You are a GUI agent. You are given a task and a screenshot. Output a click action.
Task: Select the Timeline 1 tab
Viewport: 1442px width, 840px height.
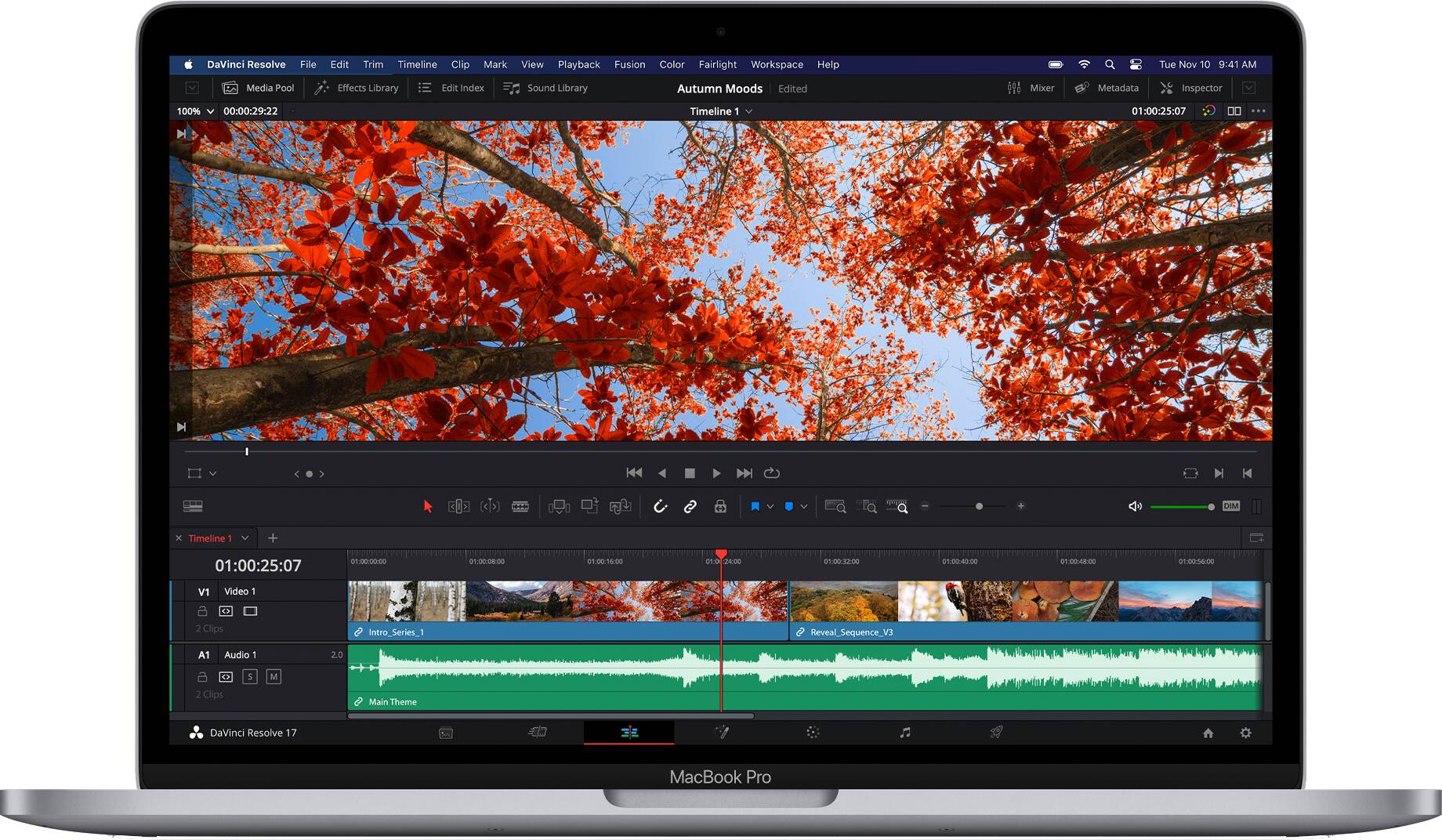(x=210, y=538)
